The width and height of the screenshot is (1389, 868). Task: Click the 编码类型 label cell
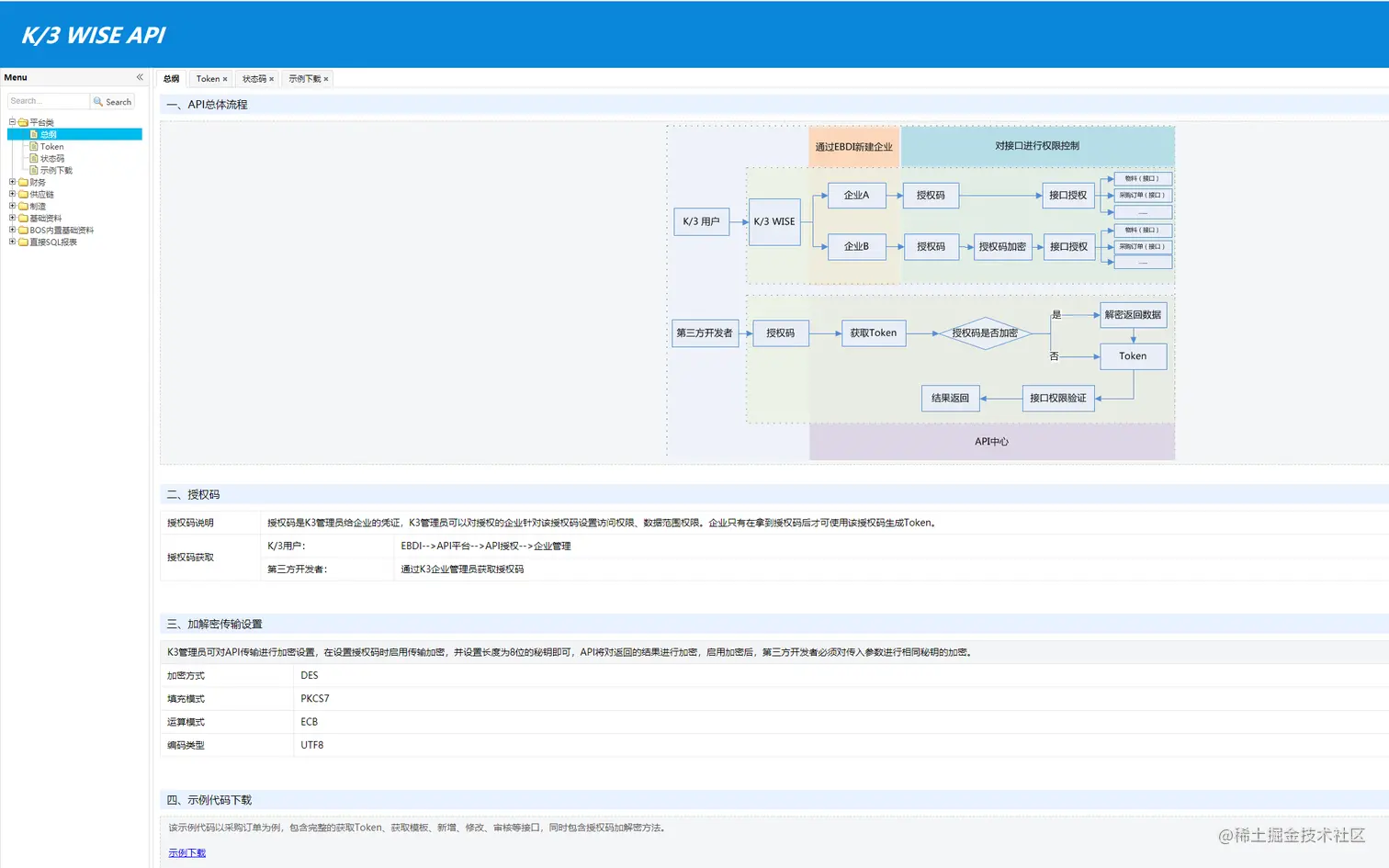coord(227,745)
